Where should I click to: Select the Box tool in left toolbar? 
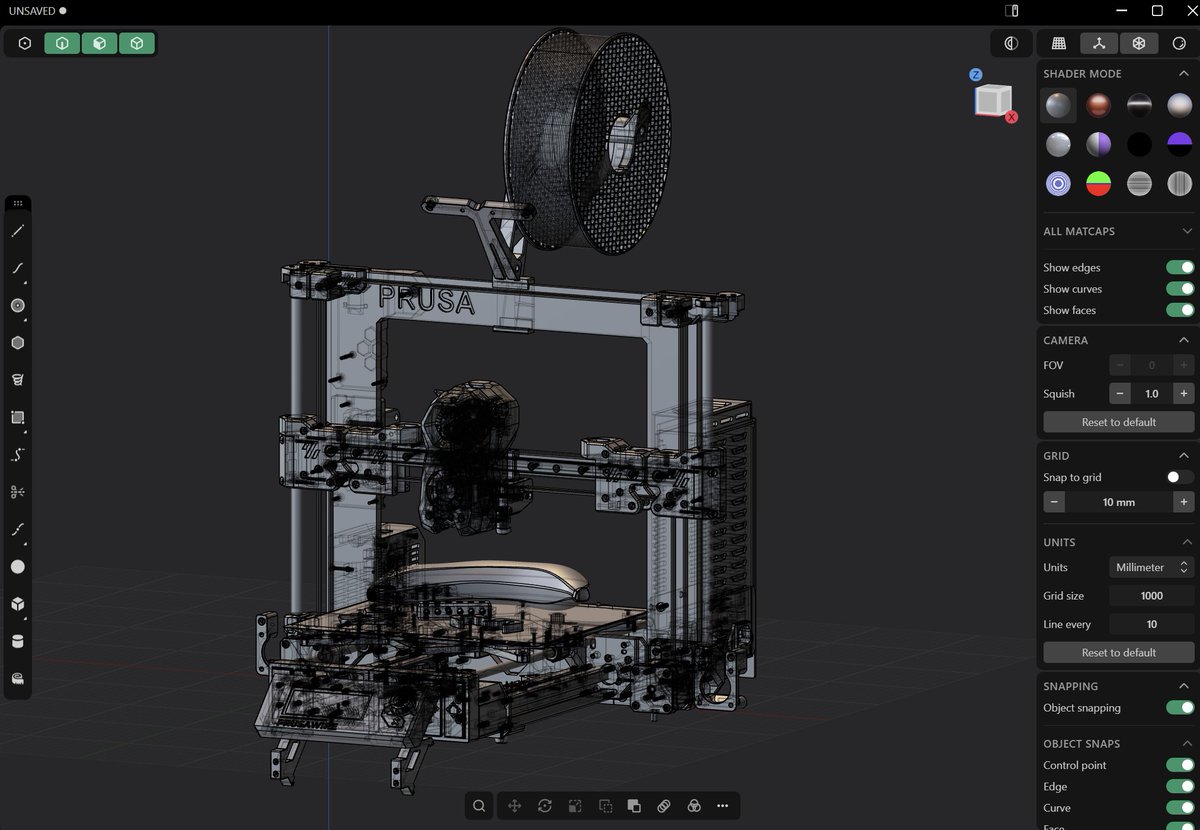coord(18,604)
